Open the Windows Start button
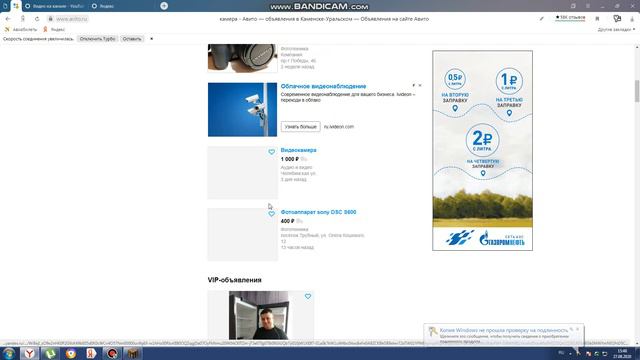Screen dimensions: 640x360 (9, 353)
